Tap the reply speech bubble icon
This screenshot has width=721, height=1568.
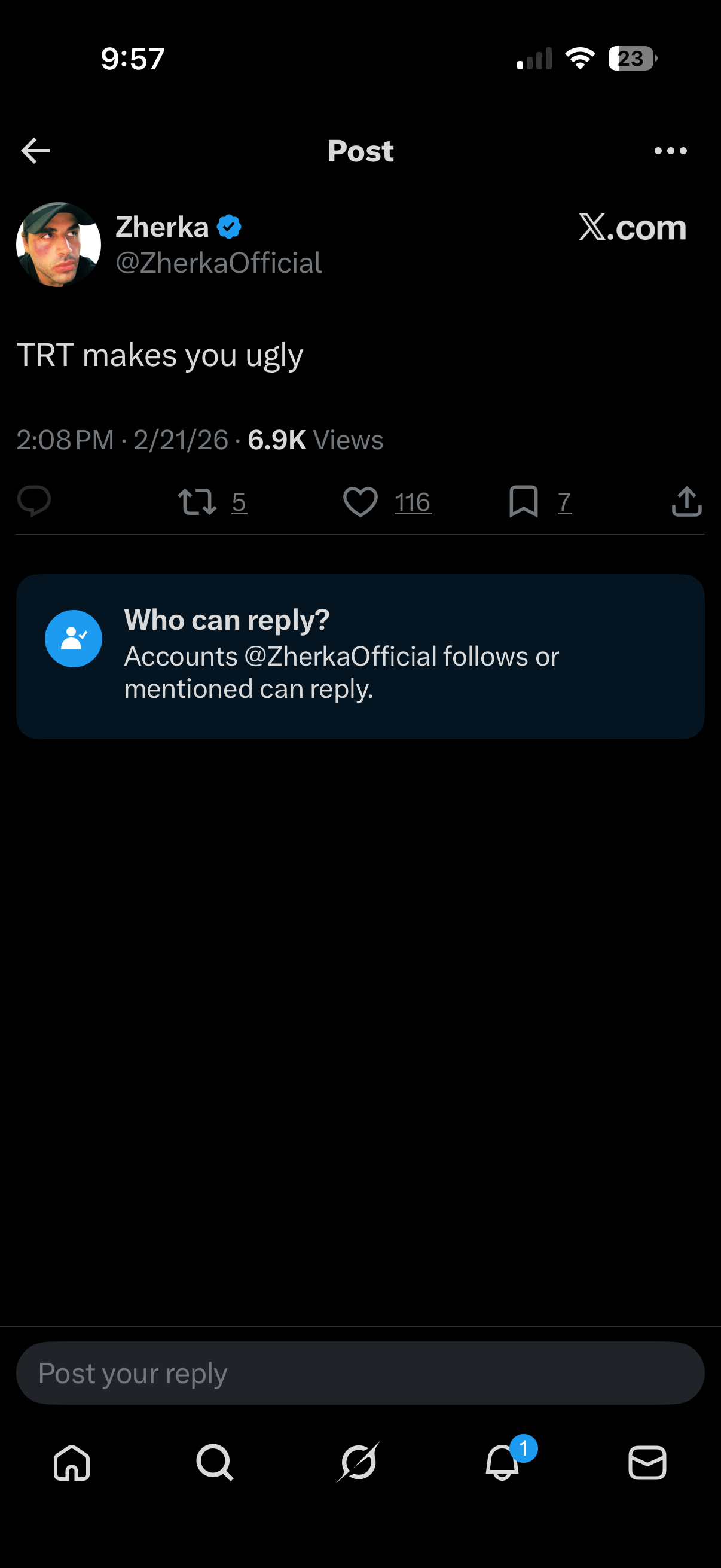click(34, 502)
